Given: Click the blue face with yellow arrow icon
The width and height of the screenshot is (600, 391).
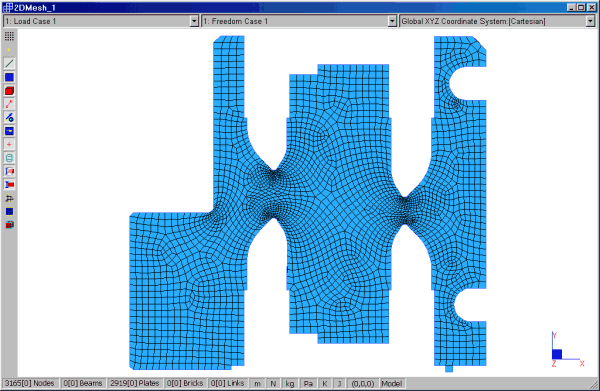Looking at the screenshot, I should coord(9,131).
